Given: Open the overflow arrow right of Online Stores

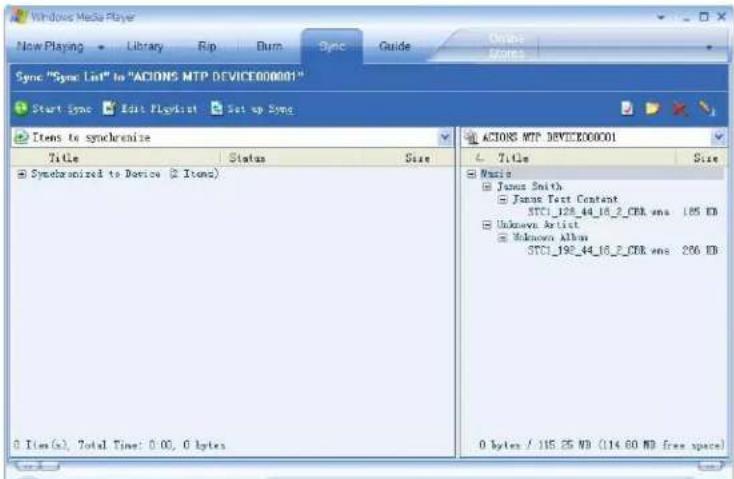Looking at the screenshot, I should point(709,47).
